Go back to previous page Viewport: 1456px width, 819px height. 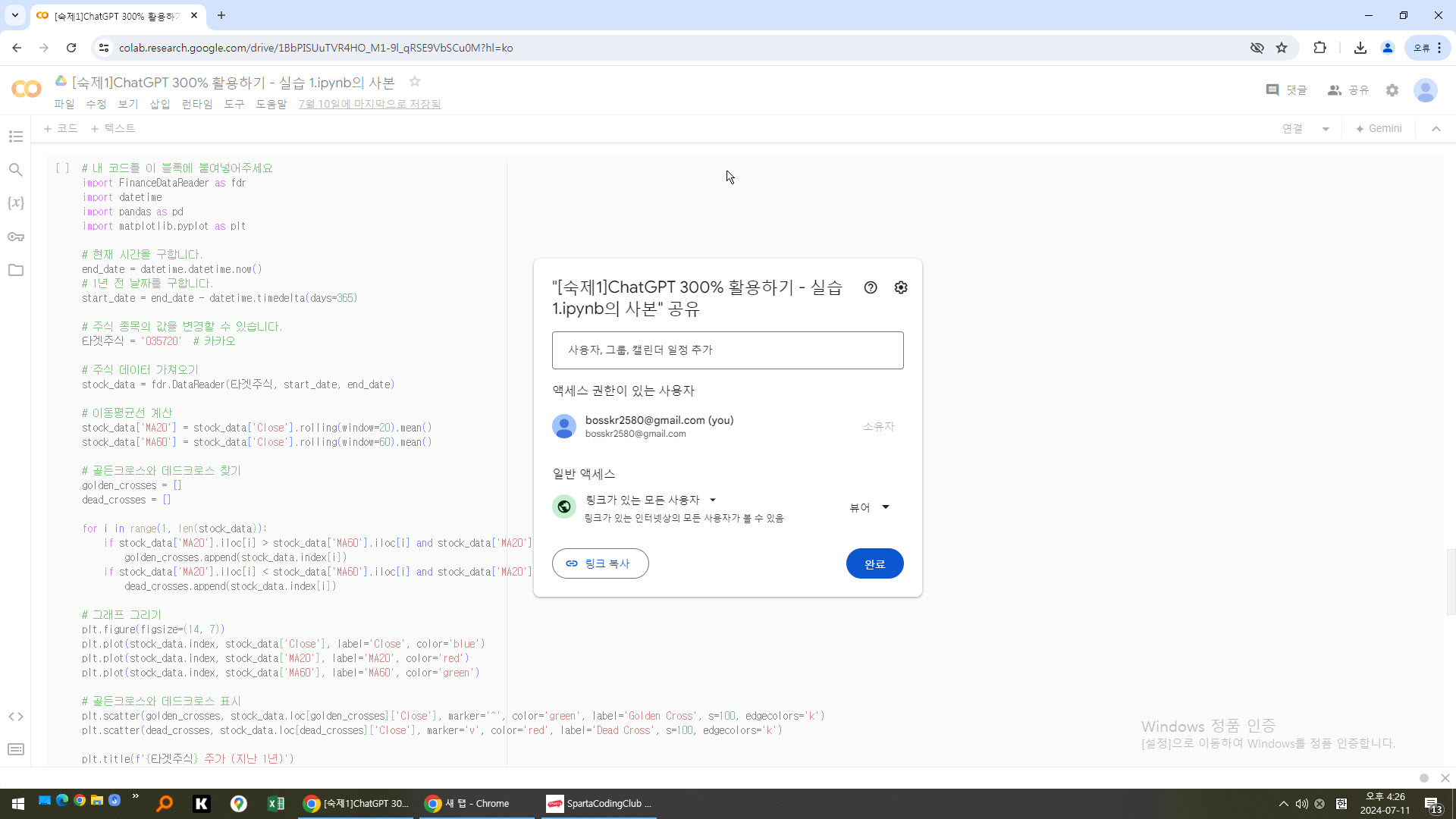tap(17, 48)
